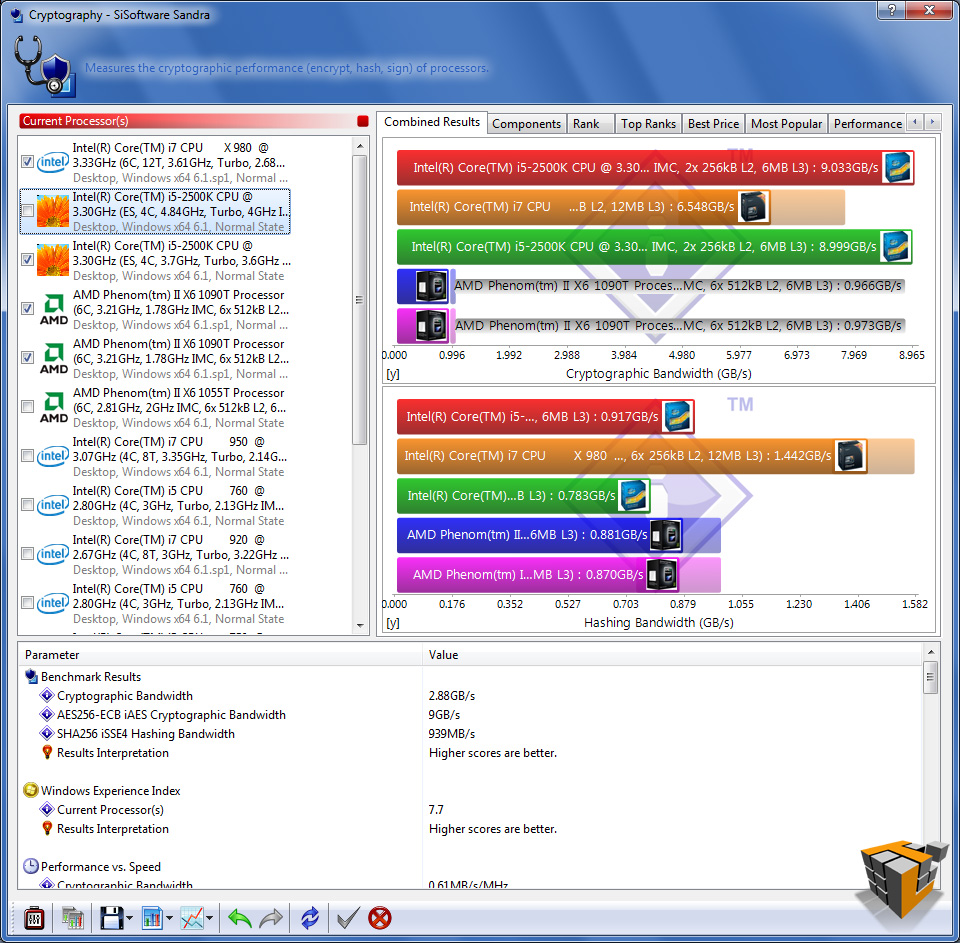Screen dimensions: 960x943
Task: Check the Core i7 920 processor box
Action: (28, 554)
